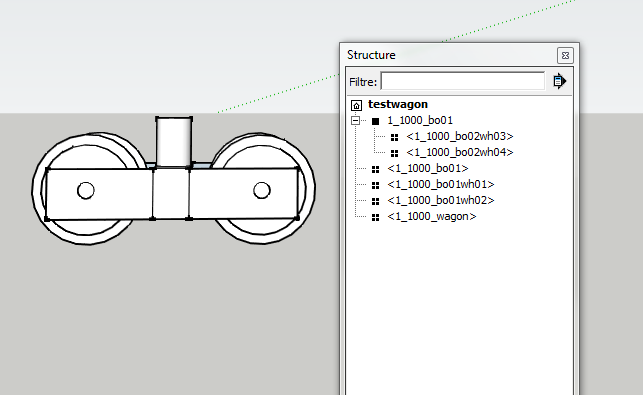Click the component icon for 1_1000_bo02wh04
This screenshot has height=395, width=643.
394,153
